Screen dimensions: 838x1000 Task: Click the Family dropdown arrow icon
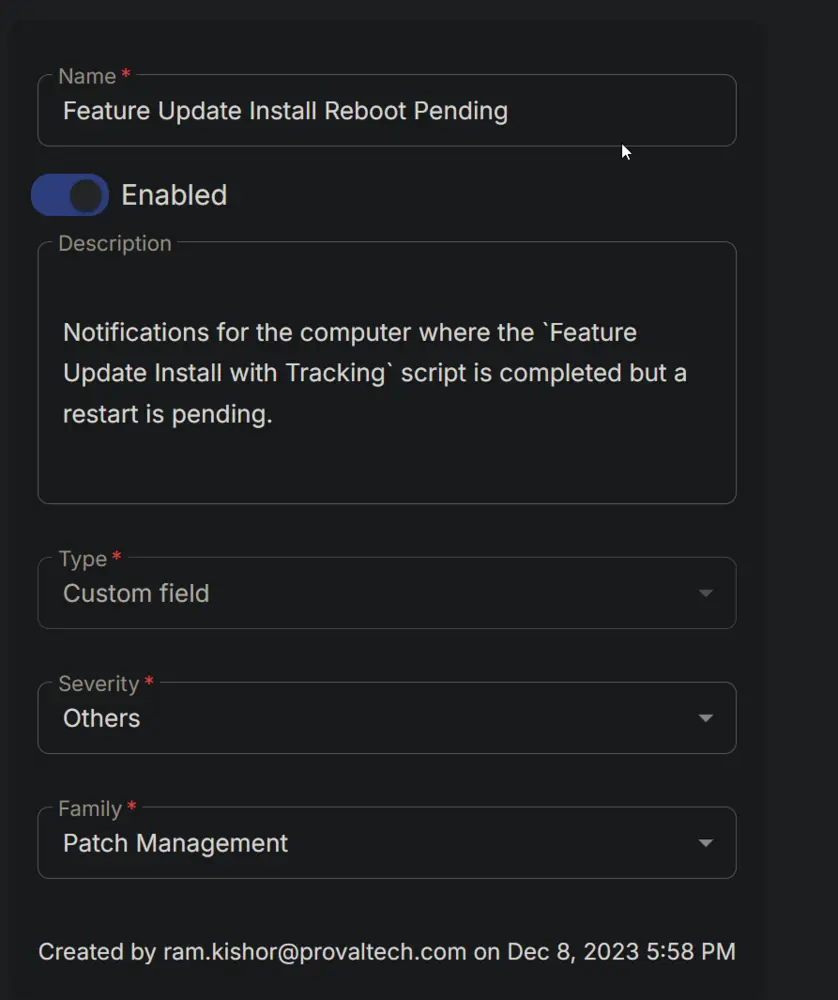[x=705, y=843]
